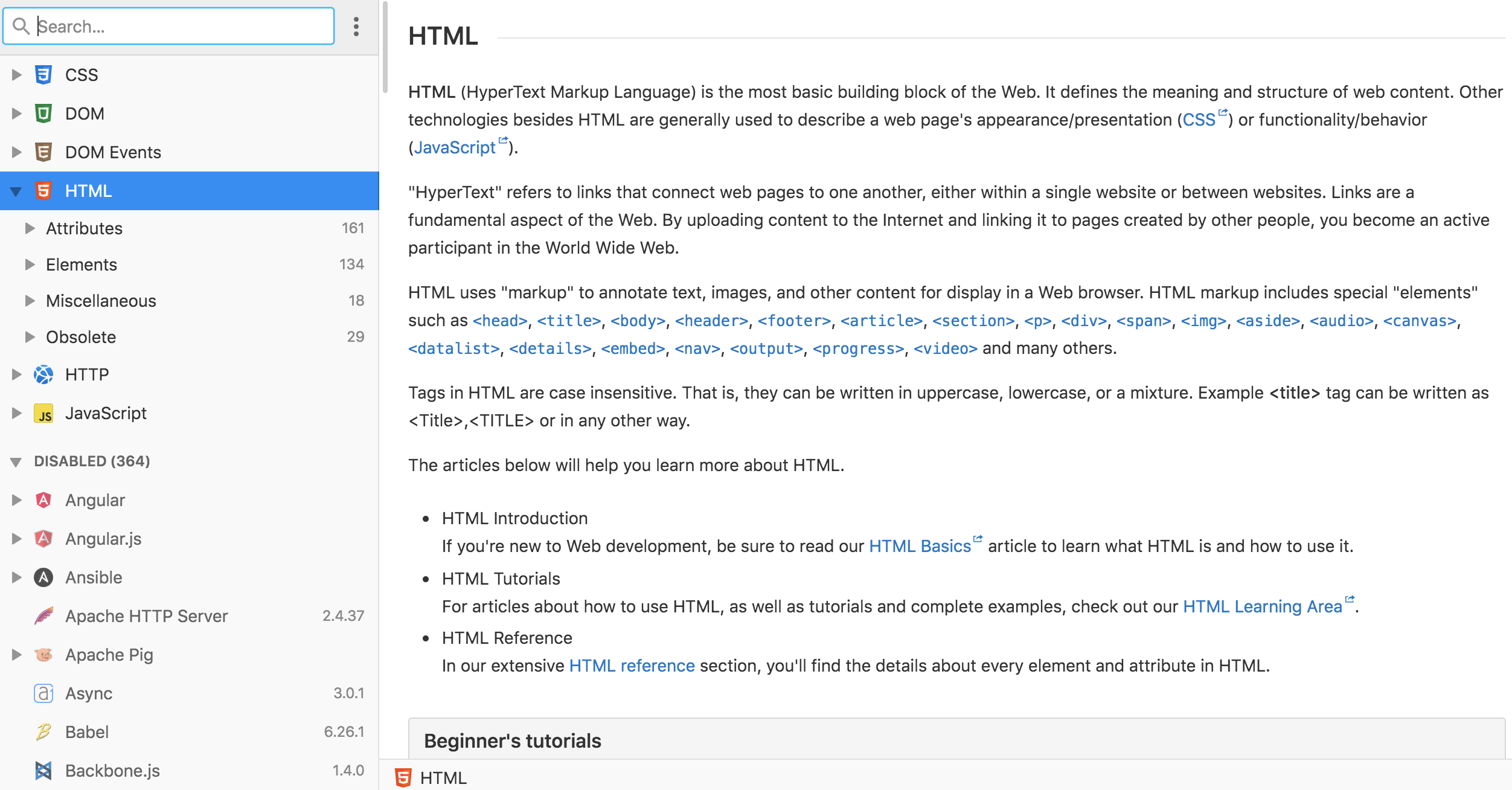The height and width of the screenshot is (790, 1512).
Task: Click the external link icon after HTML Learning Area
Action: 1350,599
